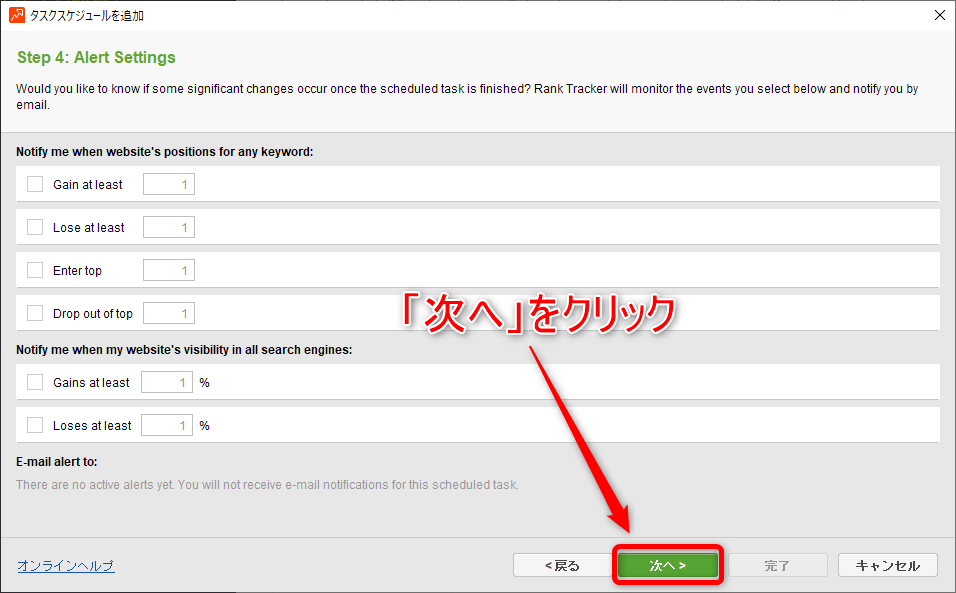
Task: Click the 'Gains at least' percent field
Action: [x=166, y=382]
